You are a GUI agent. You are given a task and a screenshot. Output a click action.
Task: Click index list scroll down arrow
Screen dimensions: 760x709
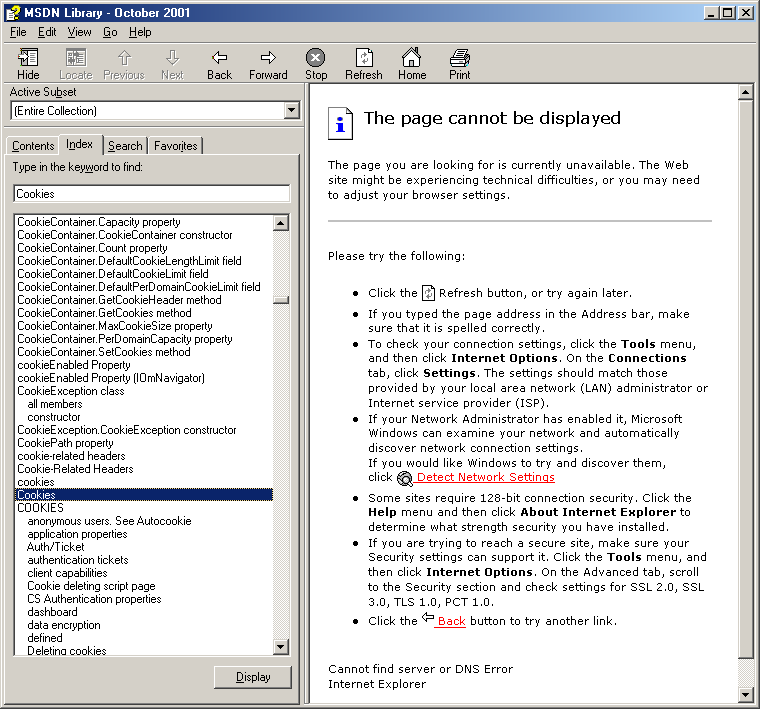pos(281,646)
